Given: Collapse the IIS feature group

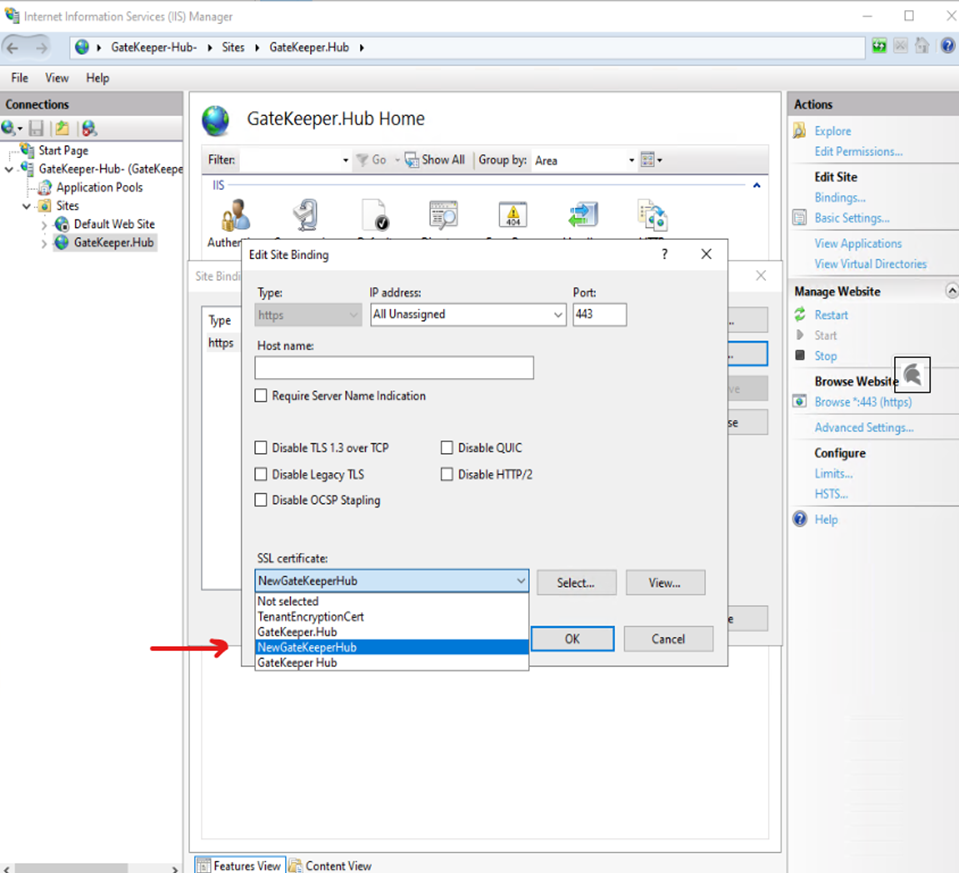Looking at the screenshot, I should (757, 185).
